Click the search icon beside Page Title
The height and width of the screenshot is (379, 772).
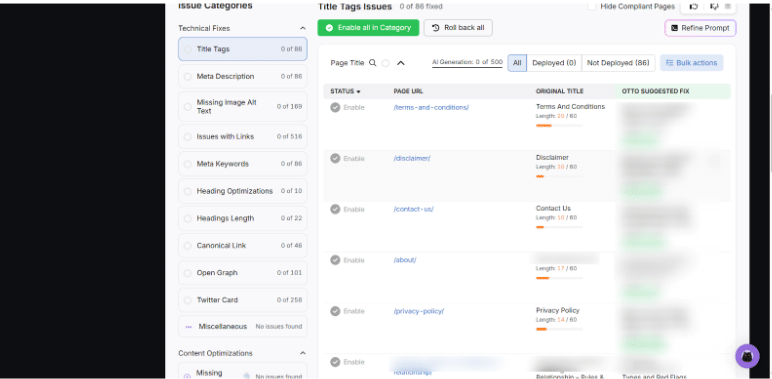(373, 63)
